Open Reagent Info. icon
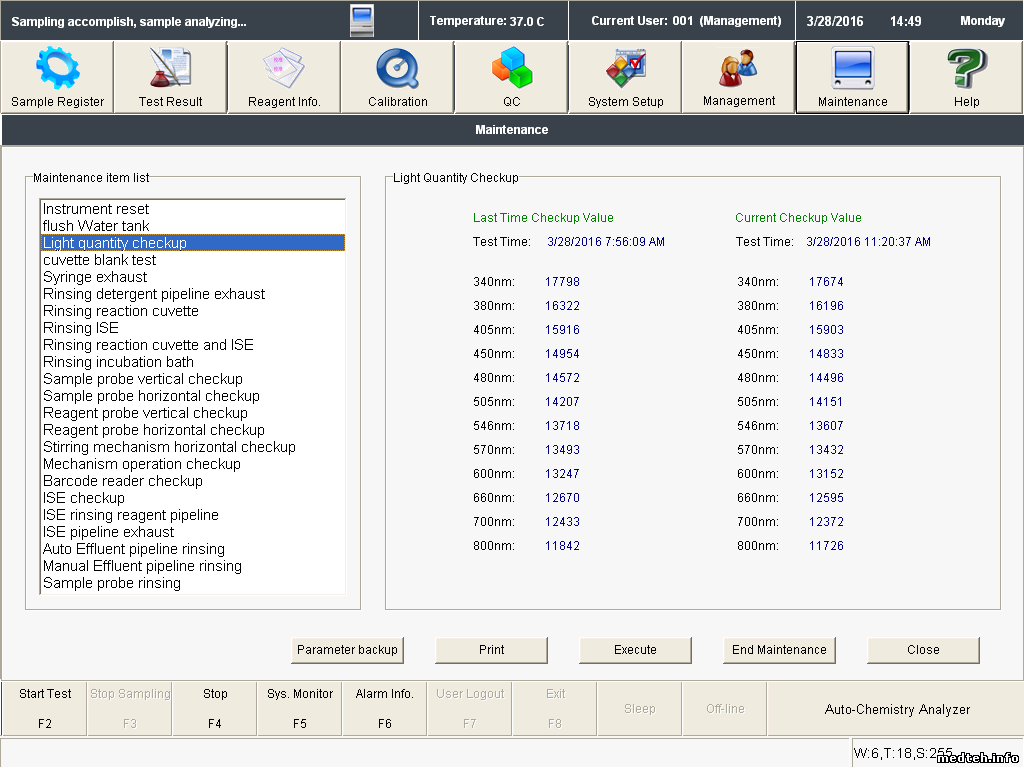Viewport: 1024px width, 768px height. pos(284,70)
